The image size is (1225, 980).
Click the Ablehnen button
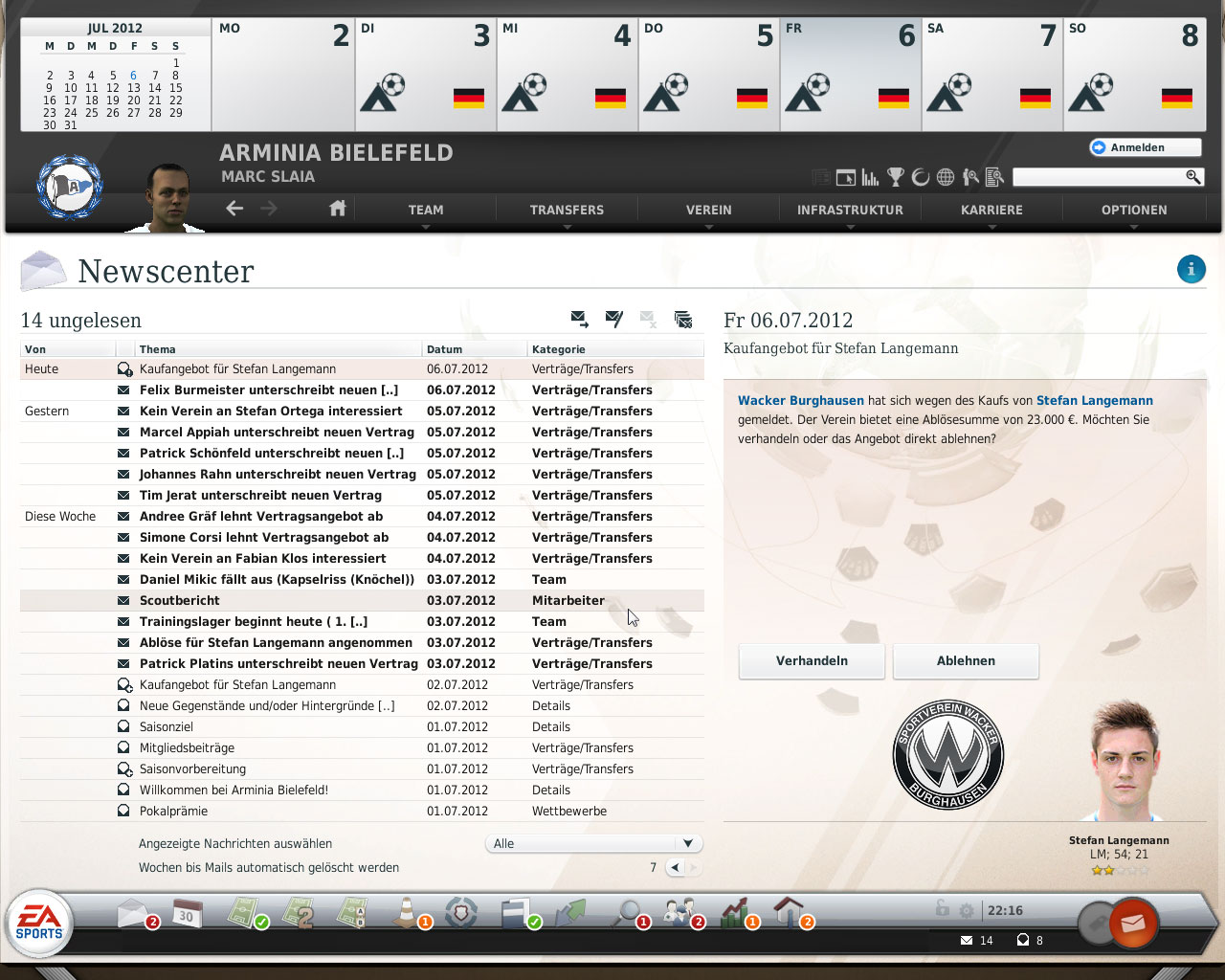[x=966, y=660]
